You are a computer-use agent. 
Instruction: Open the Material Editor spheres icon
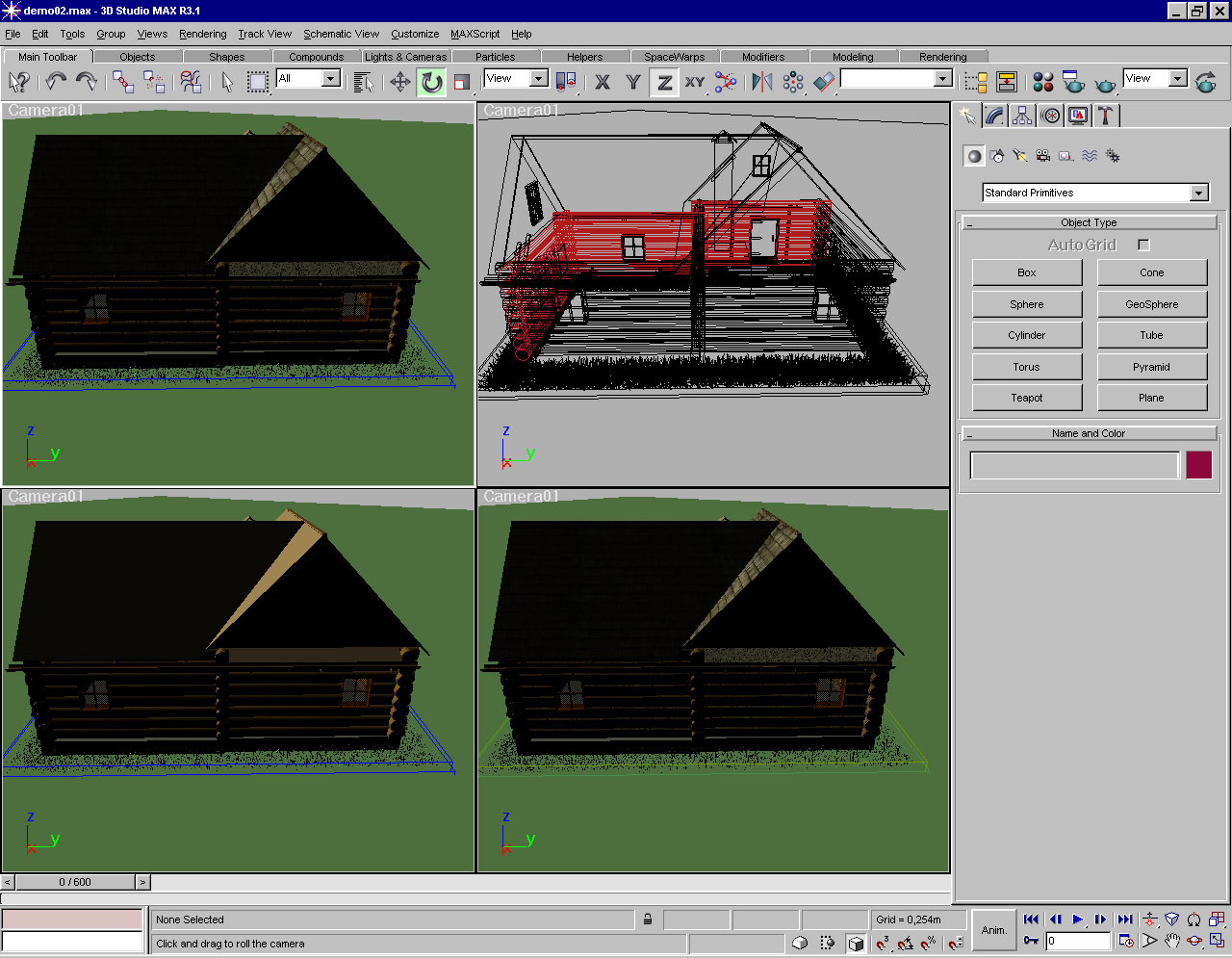click(x=1043, y=82)
